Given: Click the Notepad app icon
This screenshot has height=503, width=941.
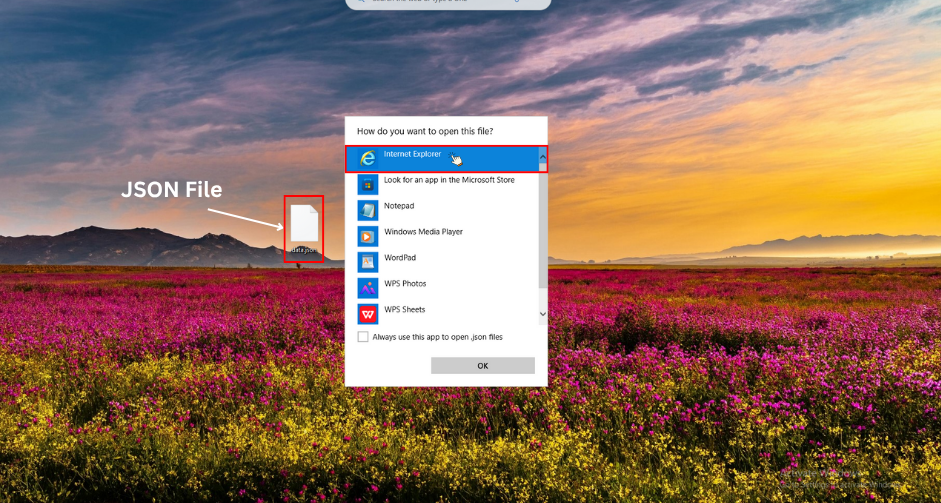Looking at the screenshot, I should click(368, 210).
